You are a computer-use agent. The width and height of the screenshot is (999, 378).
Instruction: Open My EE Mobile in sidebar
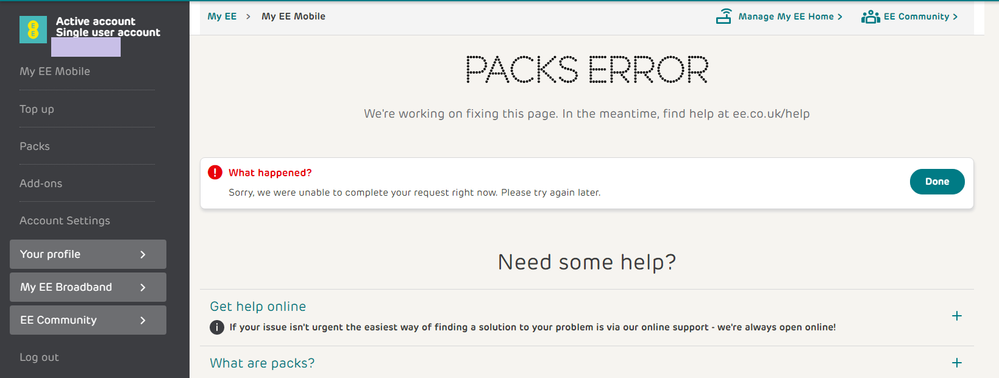[x=55, y=71]
